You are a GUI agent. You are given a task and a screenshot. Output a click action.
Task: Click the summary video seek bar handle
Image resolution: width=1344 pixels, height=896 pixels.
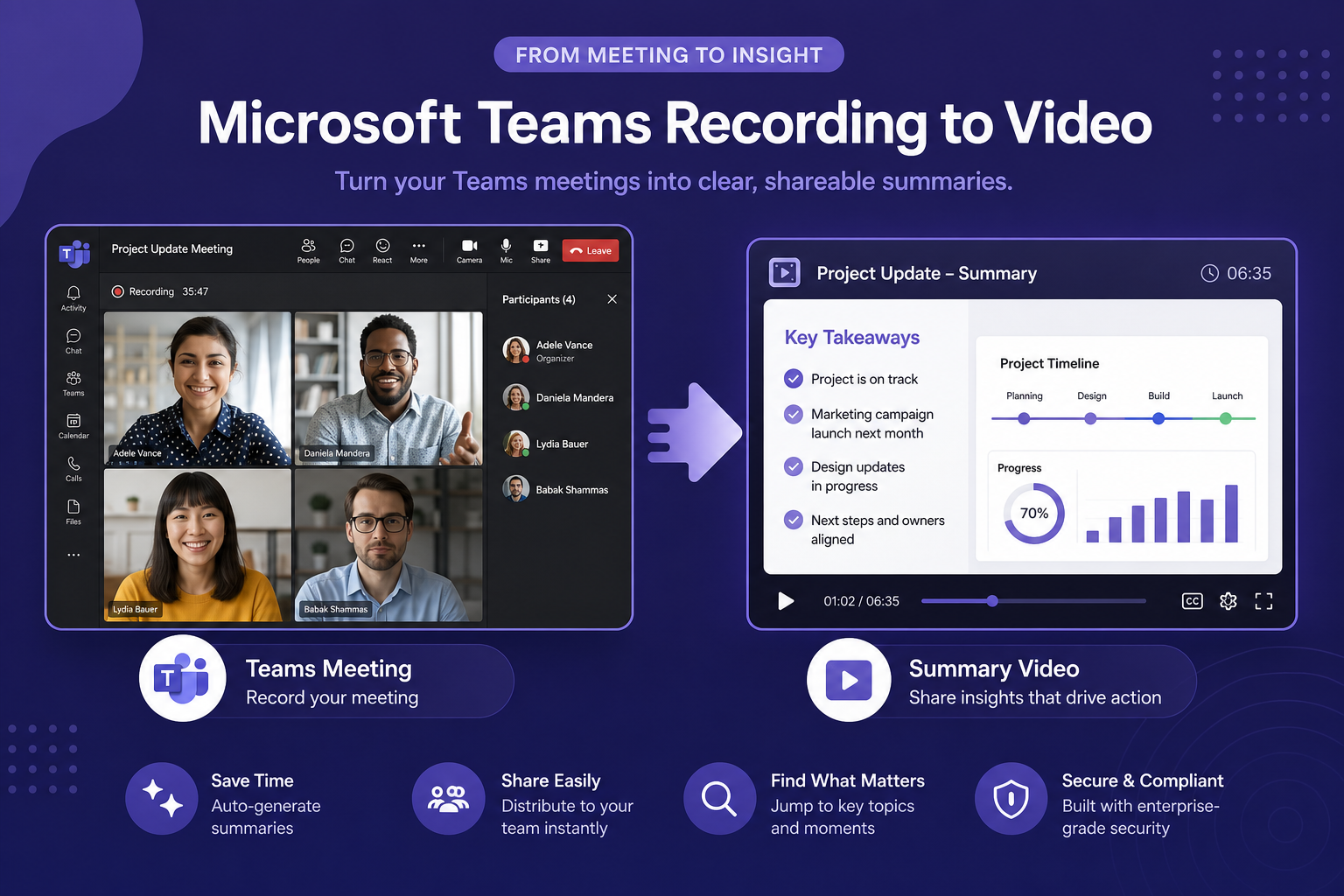click(x=991, y=601)
